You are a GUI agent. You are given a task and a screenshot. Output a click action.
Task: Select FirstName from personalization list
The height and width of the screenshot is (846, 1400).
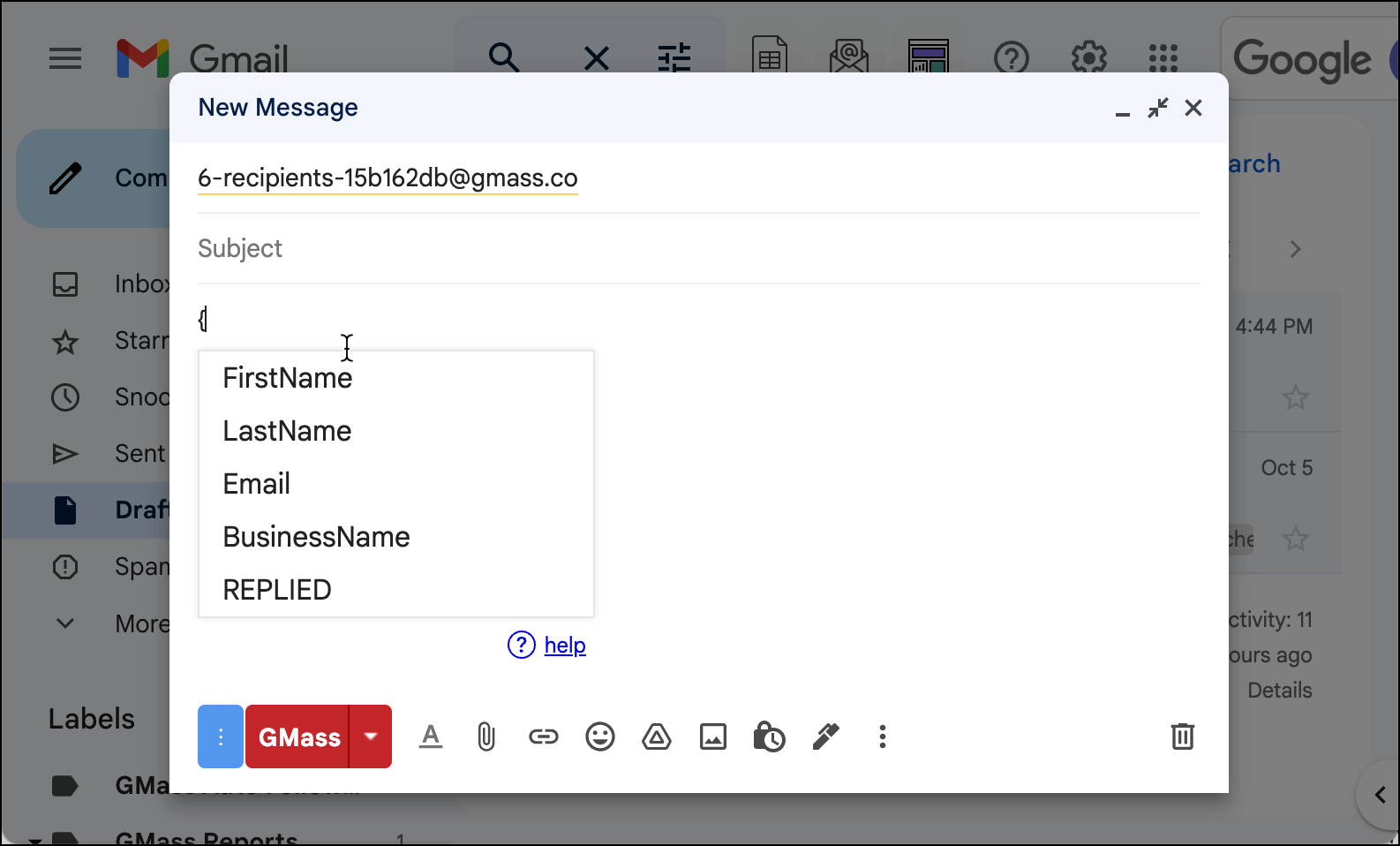pyautogui.click(x=396, y=378)
